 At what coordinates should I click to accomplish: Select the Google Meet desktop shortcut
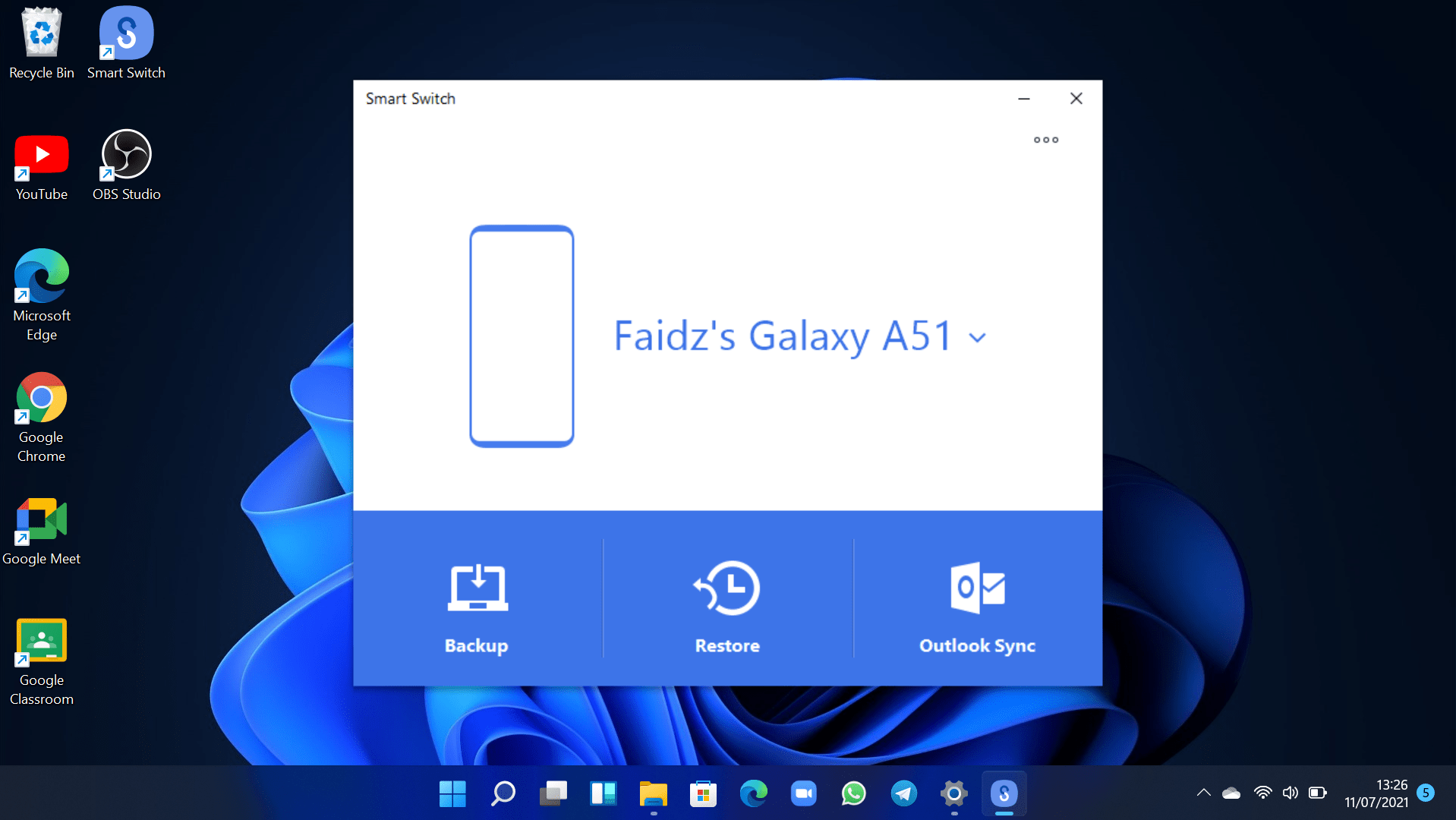click(42, 532)
